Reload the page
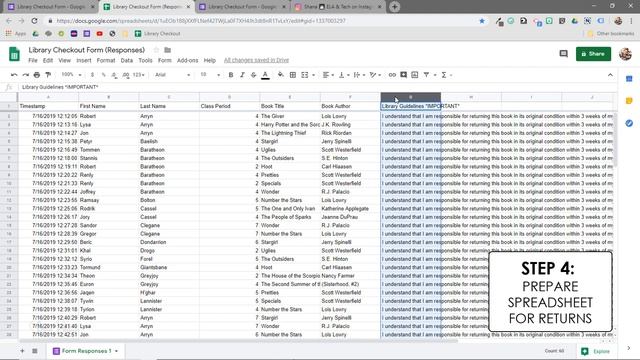 34,21
